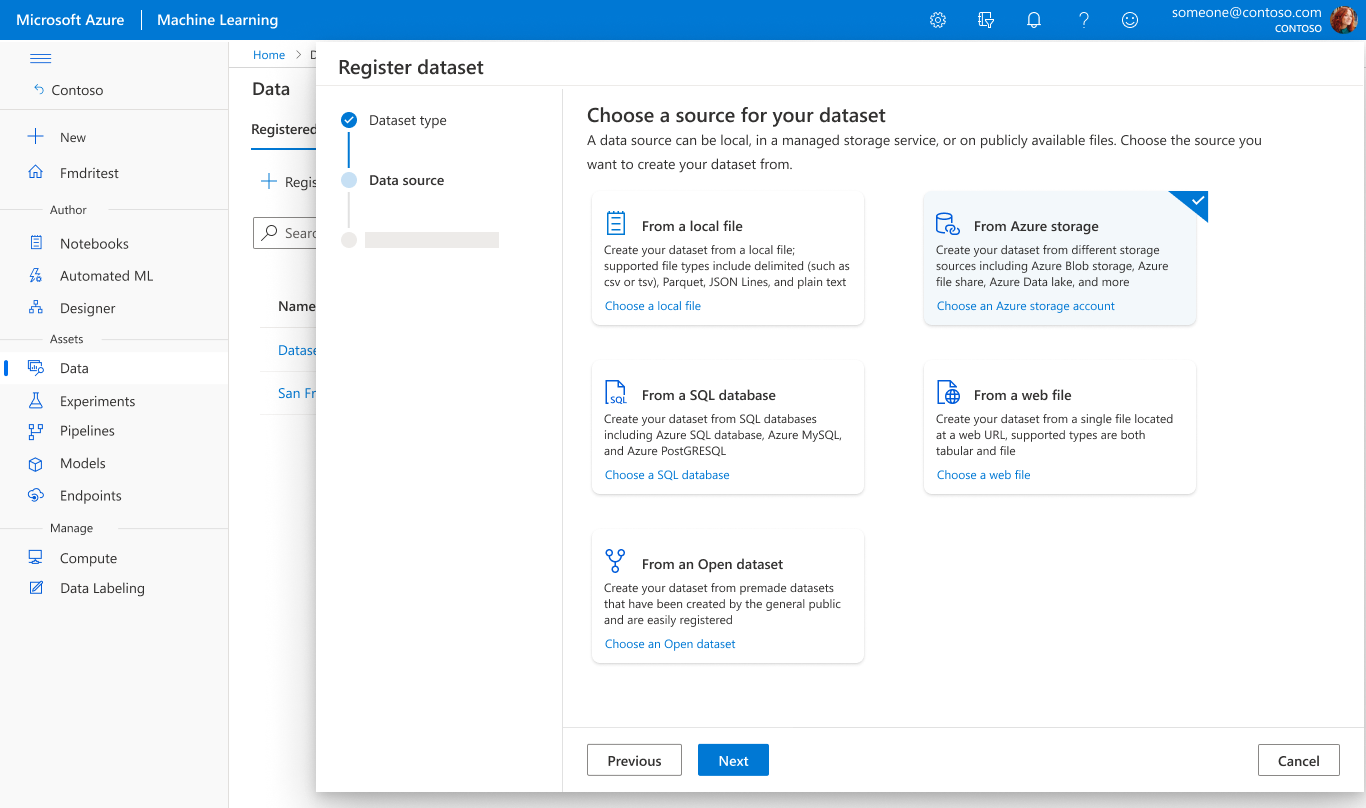Viewport: 1366px width, 808px height.
Task: Click the Designer icon
Action: point(36,308)
